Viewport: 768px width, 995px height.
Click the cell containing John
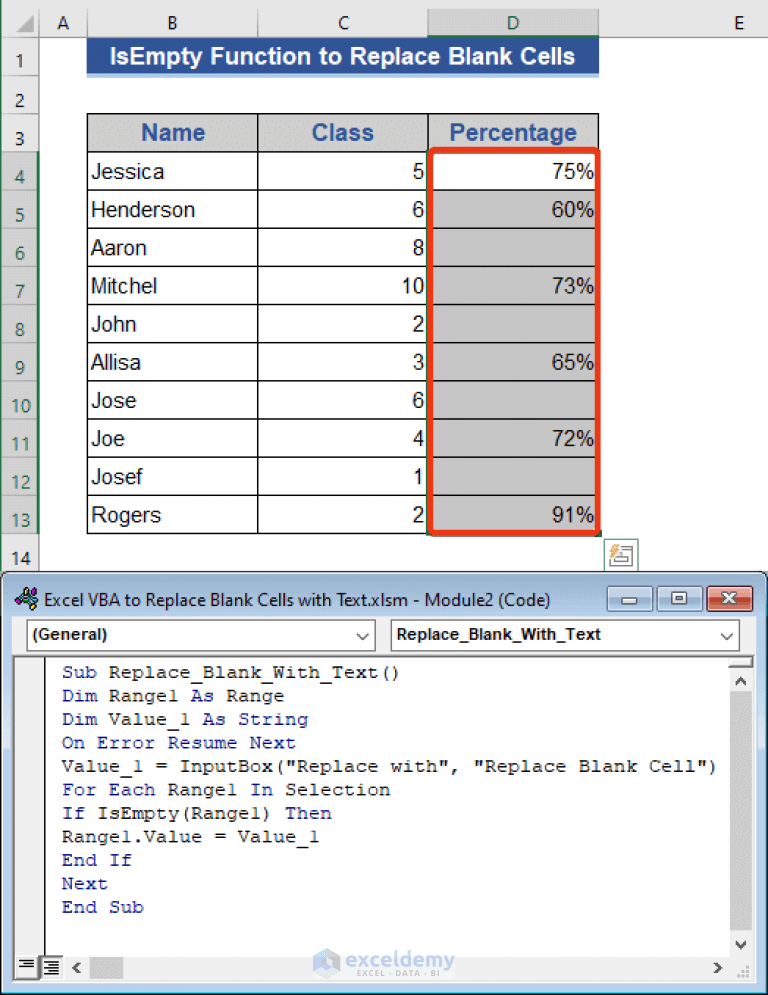point(173,324)
